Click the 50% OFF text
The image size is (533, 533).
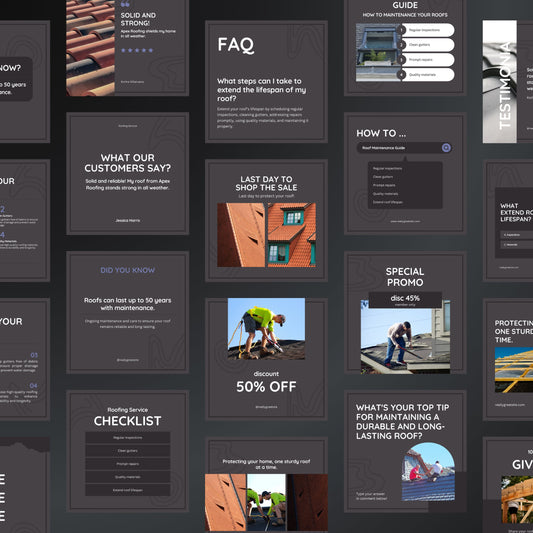(266, 387)
